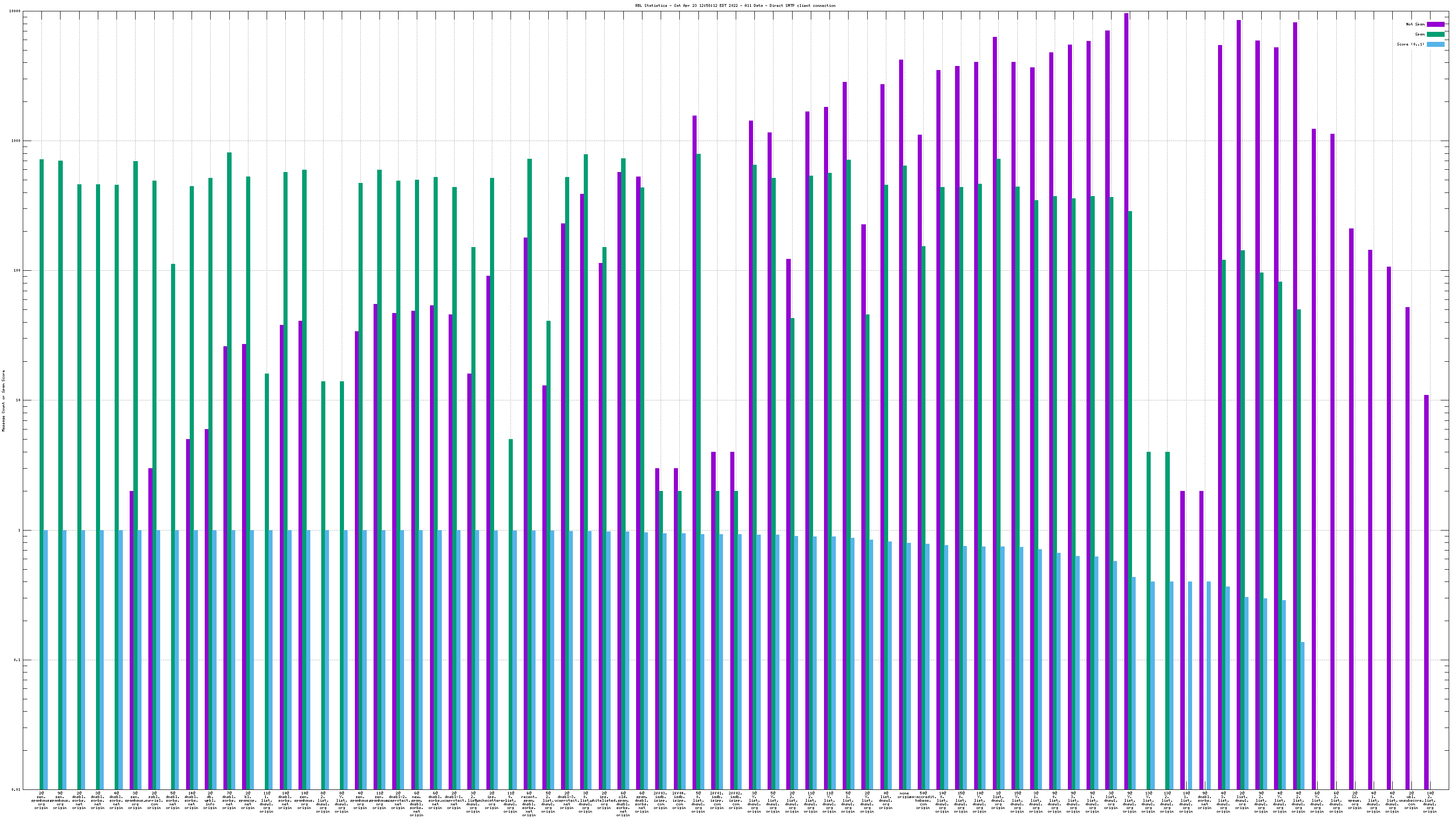The image size is (1456, 819).
Task: Click the 12.apews.org x-axis label
Action: click(1354, 800)
